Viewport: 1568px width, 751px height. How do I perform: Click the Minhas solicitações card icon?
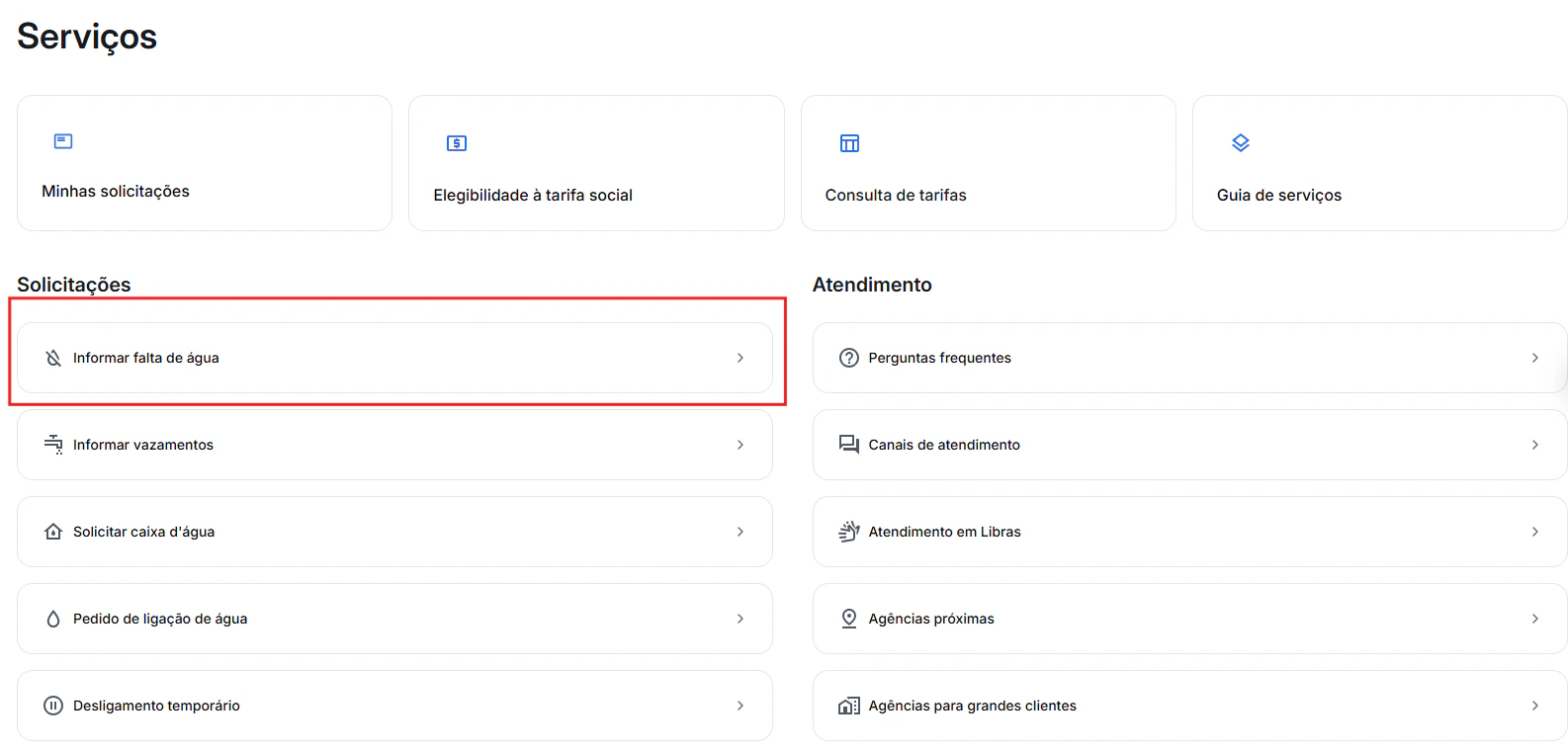61,140
